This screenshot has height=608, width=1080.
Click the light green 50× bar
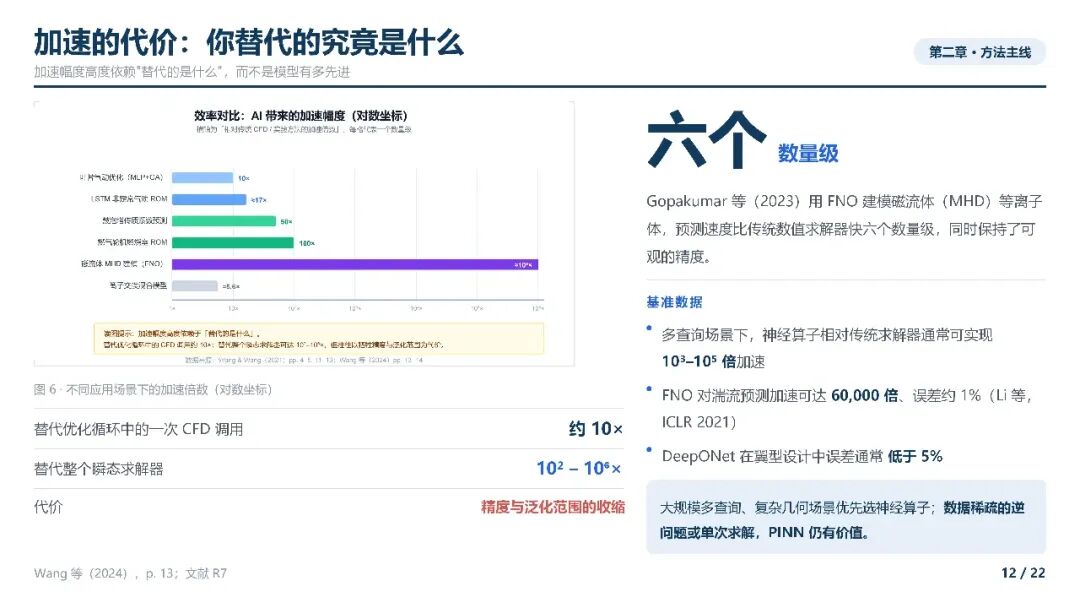224,221
